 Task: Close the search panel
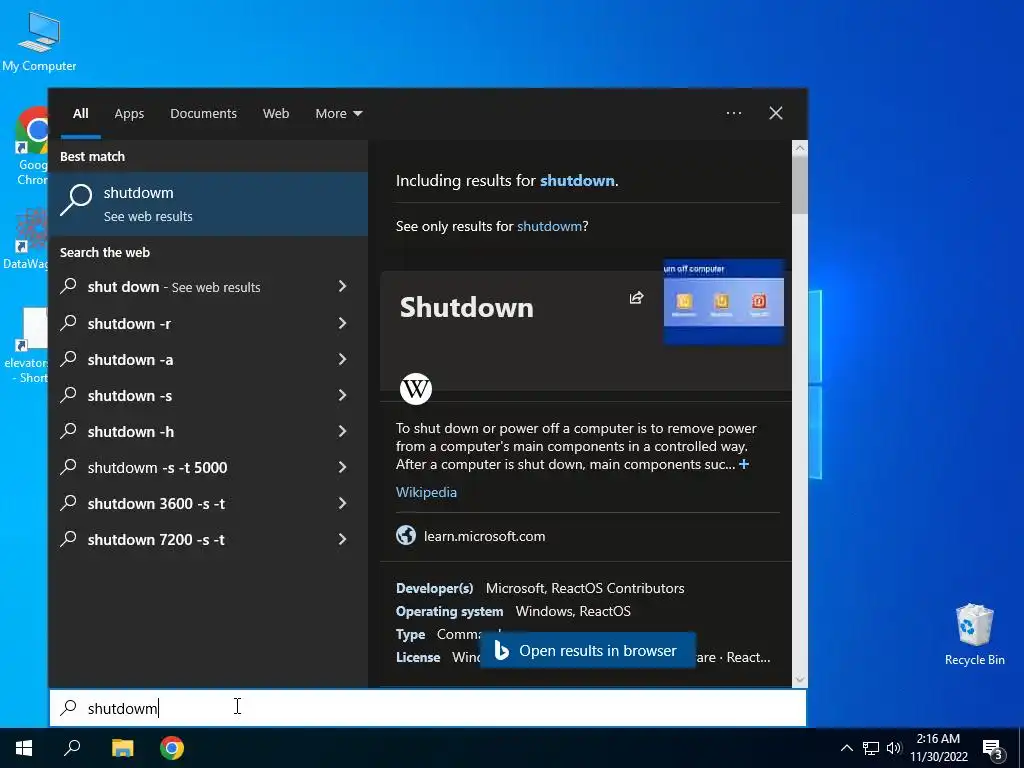click(776, 113)
